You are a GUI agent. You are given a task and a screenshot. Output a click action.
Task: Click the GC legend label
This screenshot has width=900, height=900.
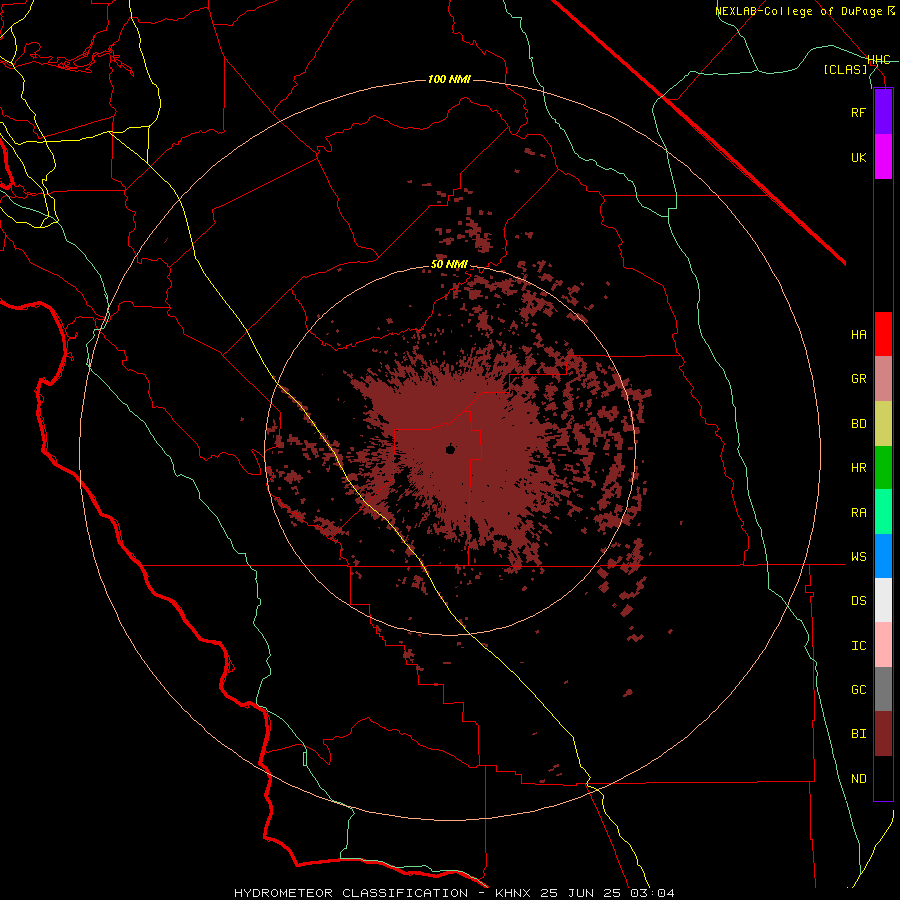(858, 690)
